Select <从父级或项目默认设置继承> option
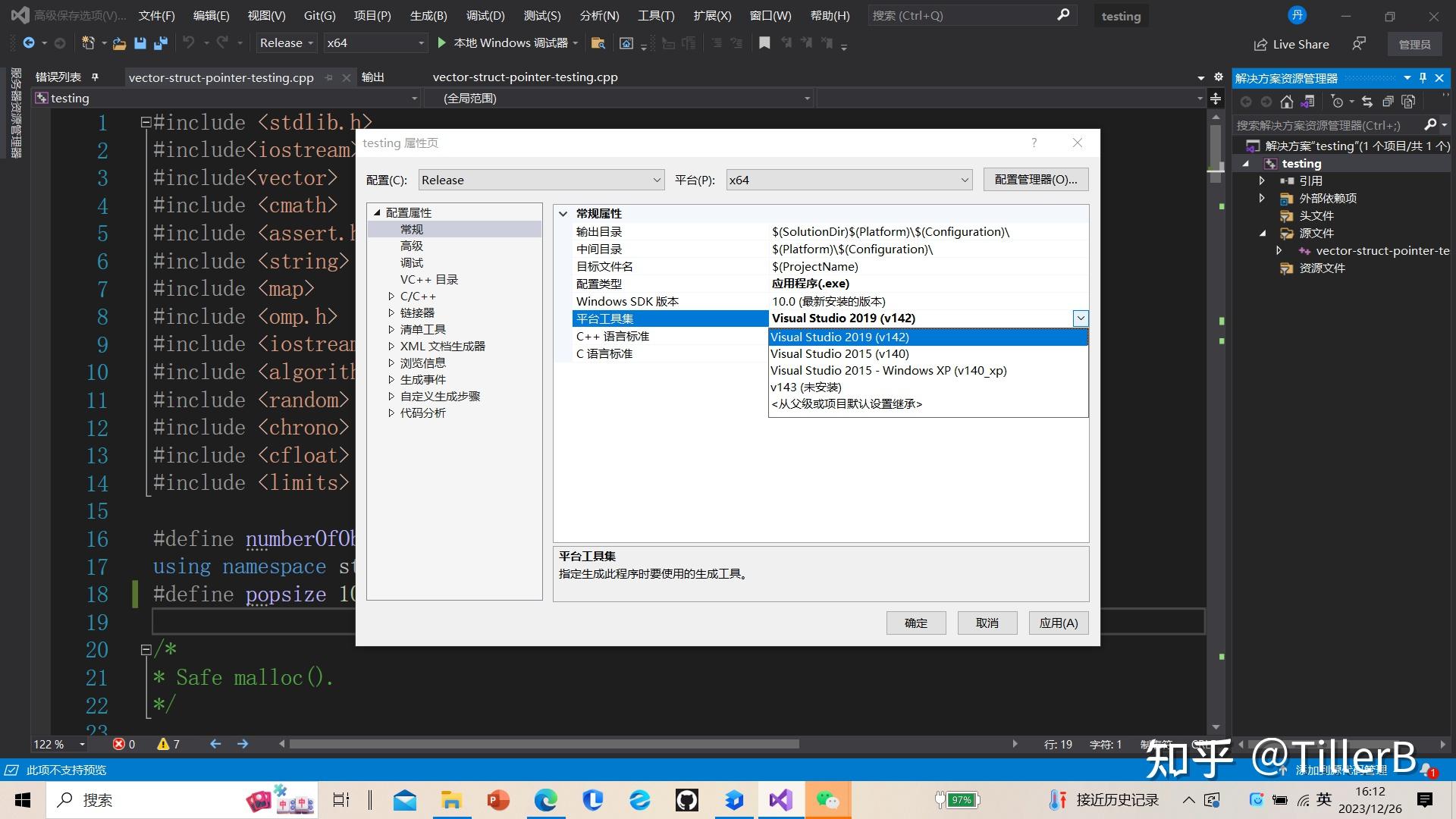 click(x=928, y=403)
